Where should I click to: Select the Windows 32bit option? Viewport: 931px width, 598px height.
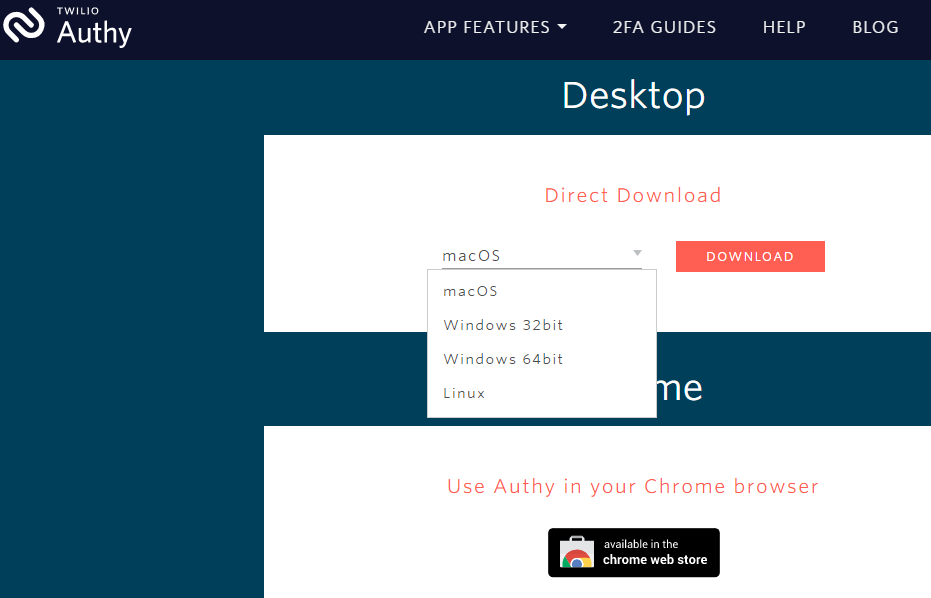tap(542, 325)
